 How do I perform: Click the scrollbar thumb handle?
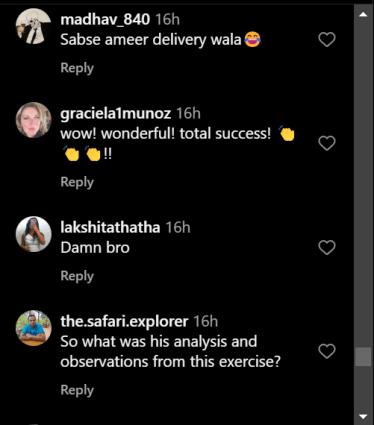[x=363, y=357]
